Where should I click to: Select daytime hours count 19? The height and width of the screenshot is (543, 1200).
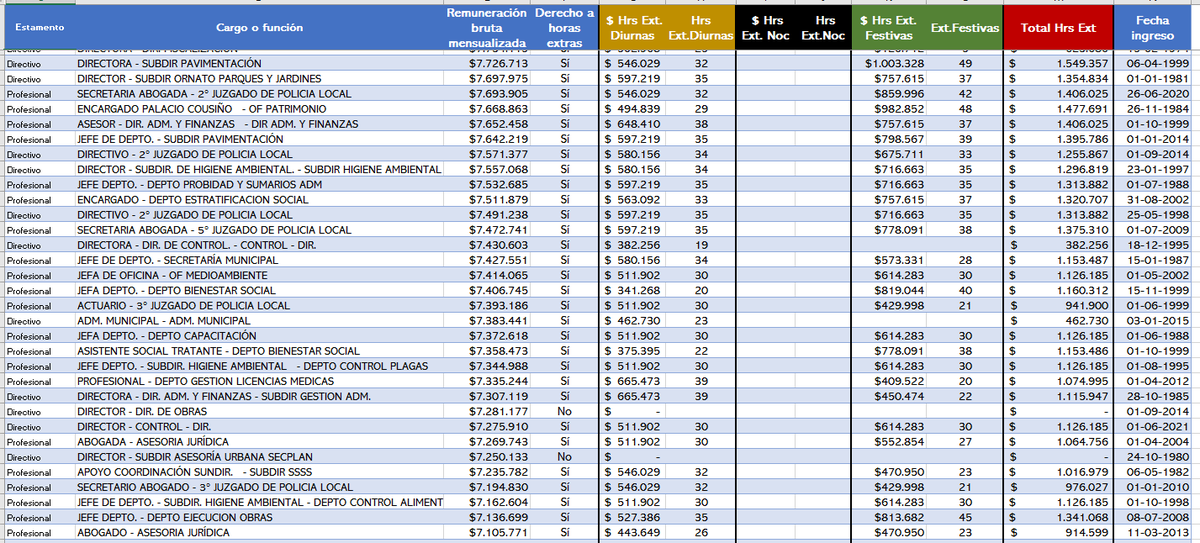pyautogui.click(x=700, y=245)
